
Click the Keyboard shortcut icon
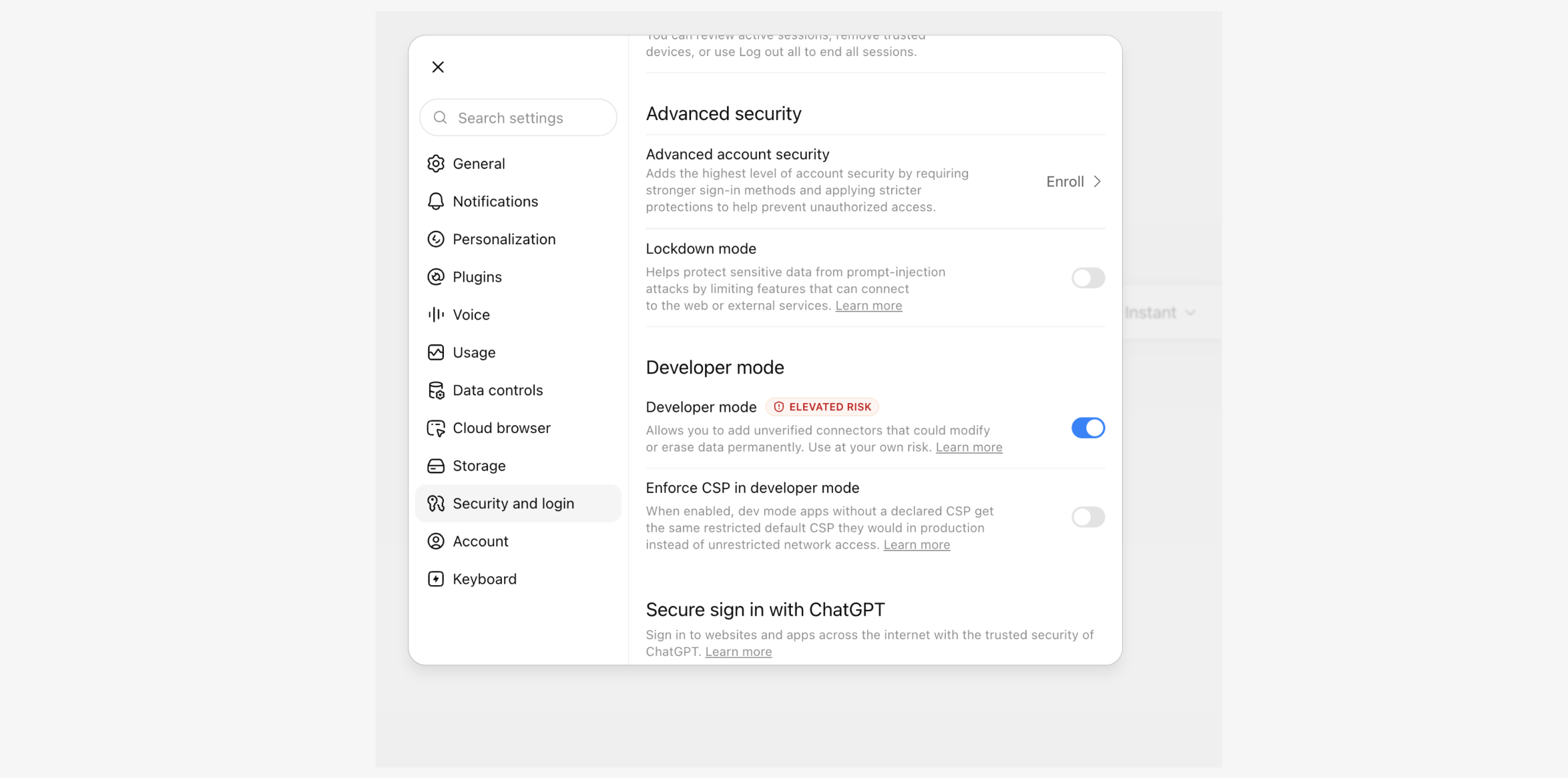436,579
